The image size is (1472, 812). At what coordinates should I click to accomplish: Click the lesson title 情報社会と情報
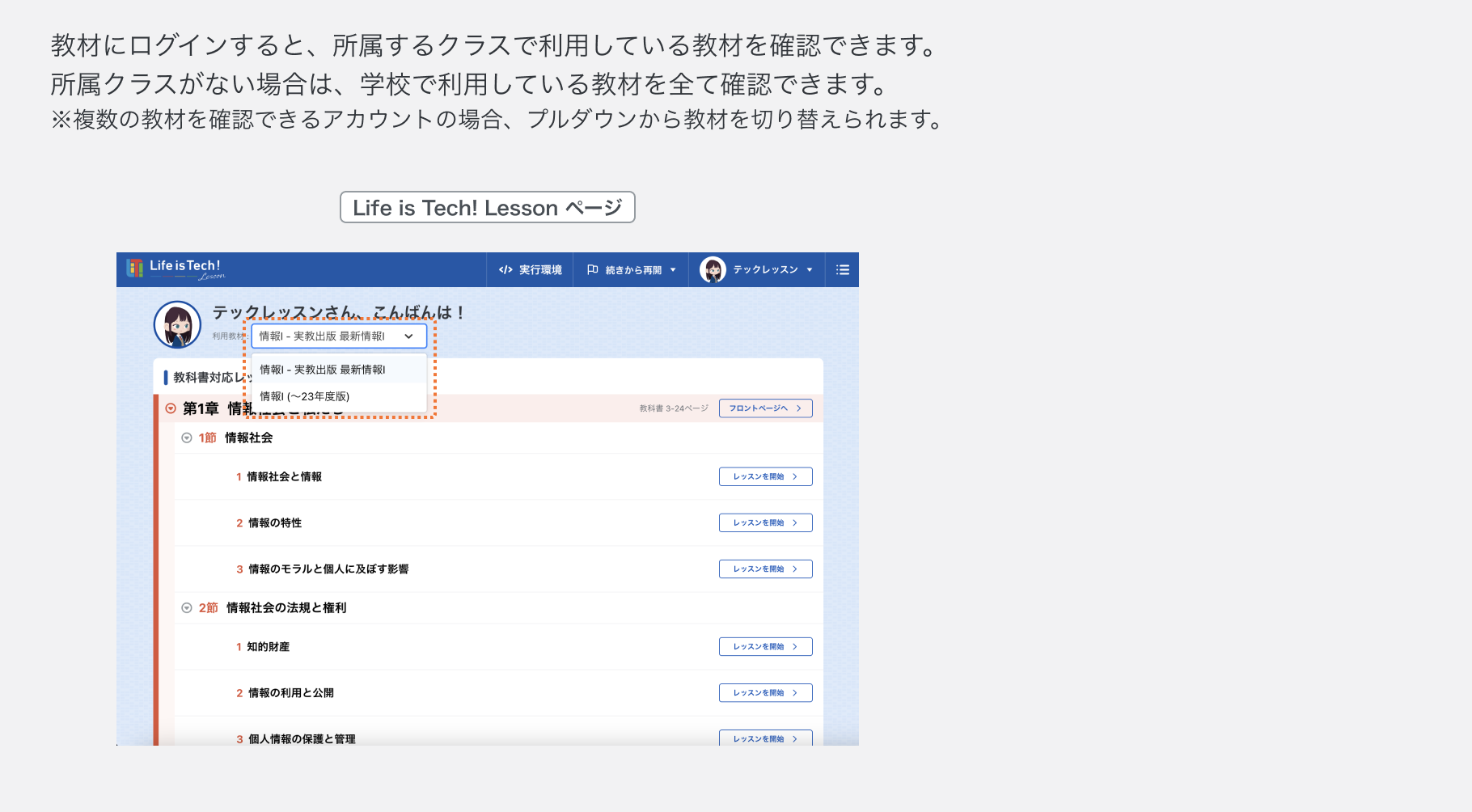285,477
